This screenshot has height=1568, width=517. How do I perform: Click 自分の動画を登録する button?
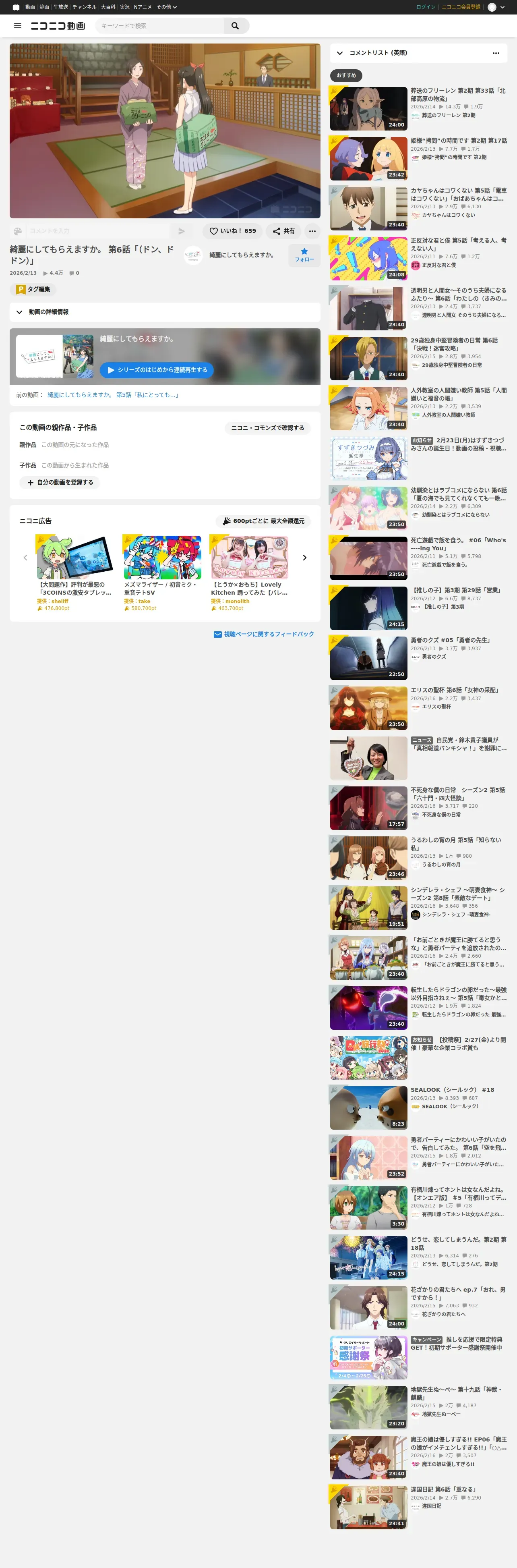pos(60,483)
